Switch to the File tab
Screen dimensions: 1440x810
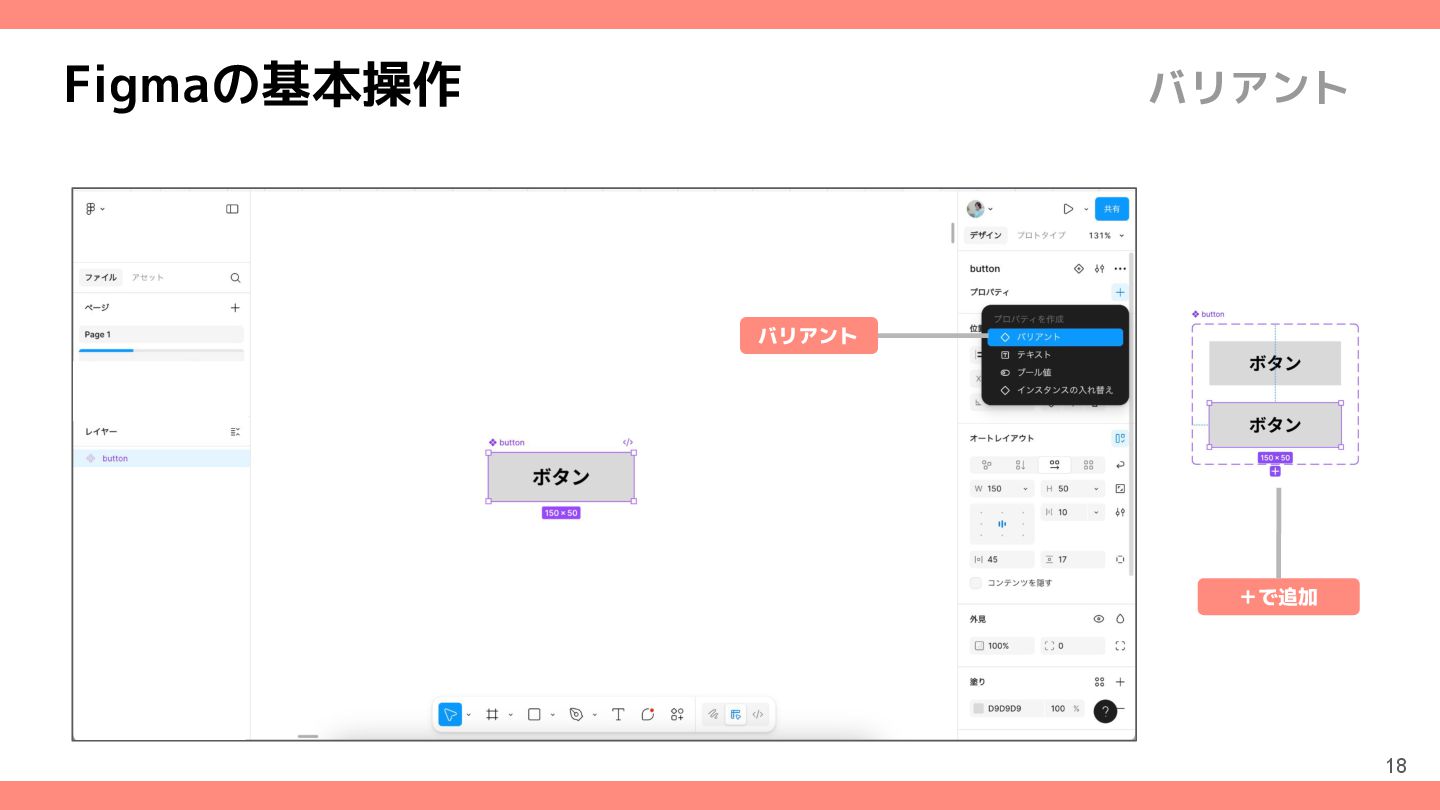tap(100, 278)
